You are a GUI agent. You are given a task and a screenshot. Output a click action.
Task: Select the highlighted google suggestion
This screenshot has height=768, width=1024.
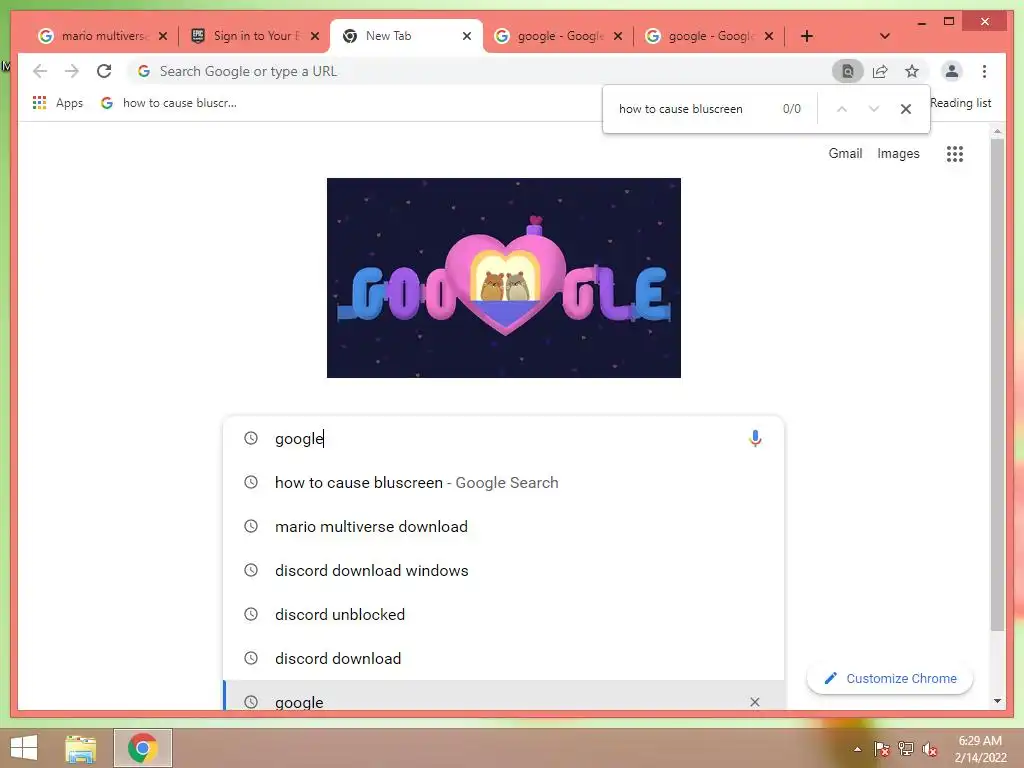click(503, 696)
